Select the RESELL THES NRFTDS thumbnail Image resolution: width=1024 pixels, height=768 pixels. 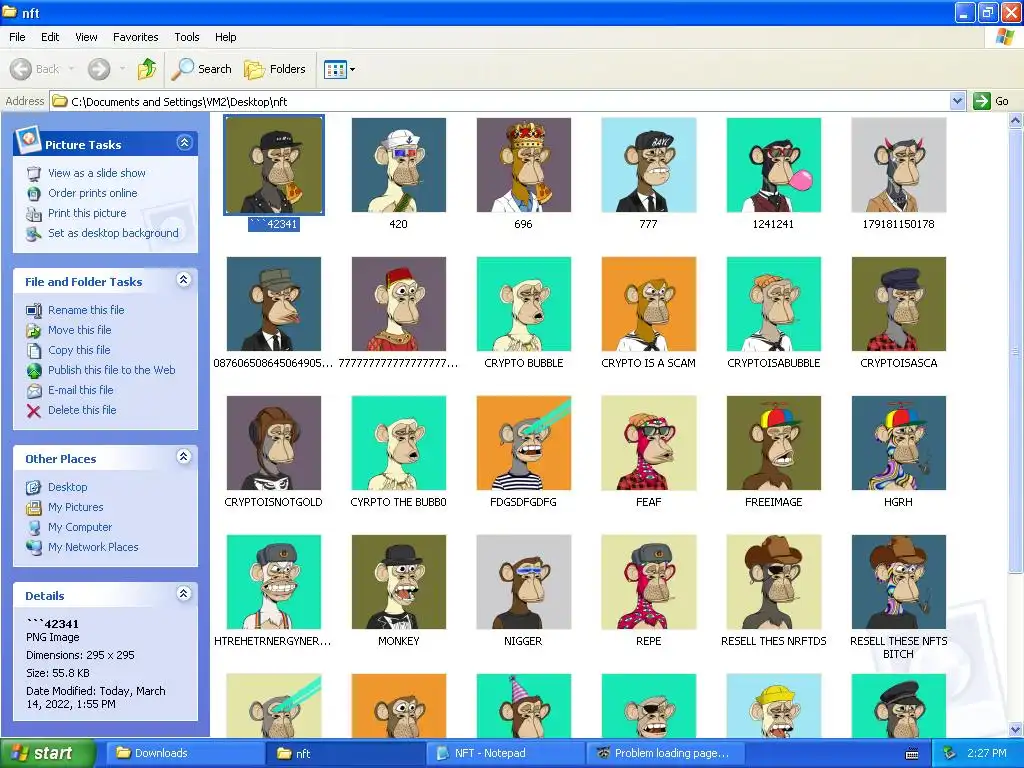[774, 582]
